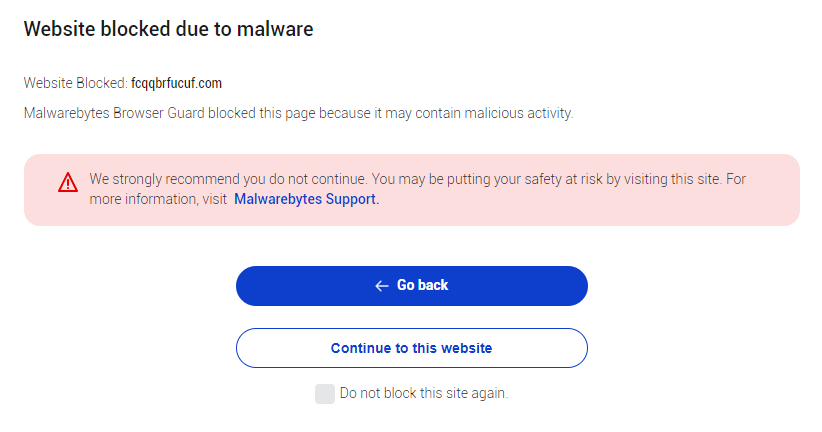Click the "Go back" text label

point(422,286)
